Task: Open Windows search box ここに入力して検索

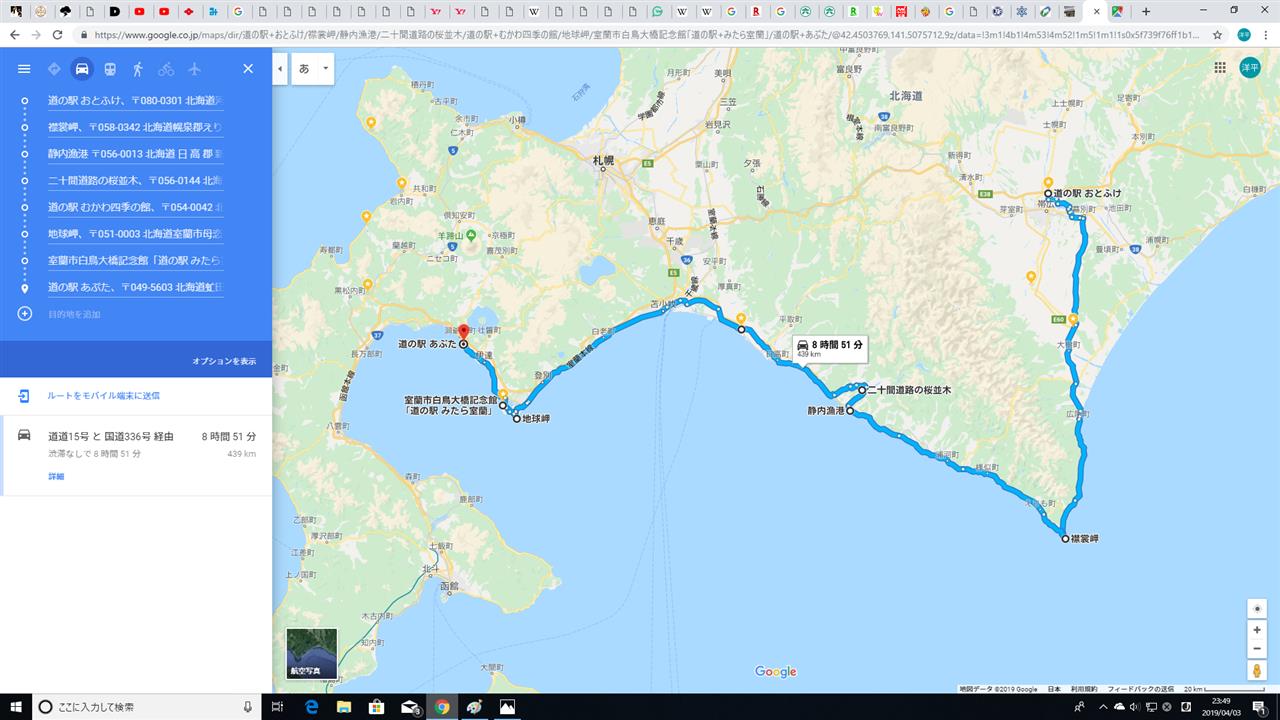Action: pos(146,707)
